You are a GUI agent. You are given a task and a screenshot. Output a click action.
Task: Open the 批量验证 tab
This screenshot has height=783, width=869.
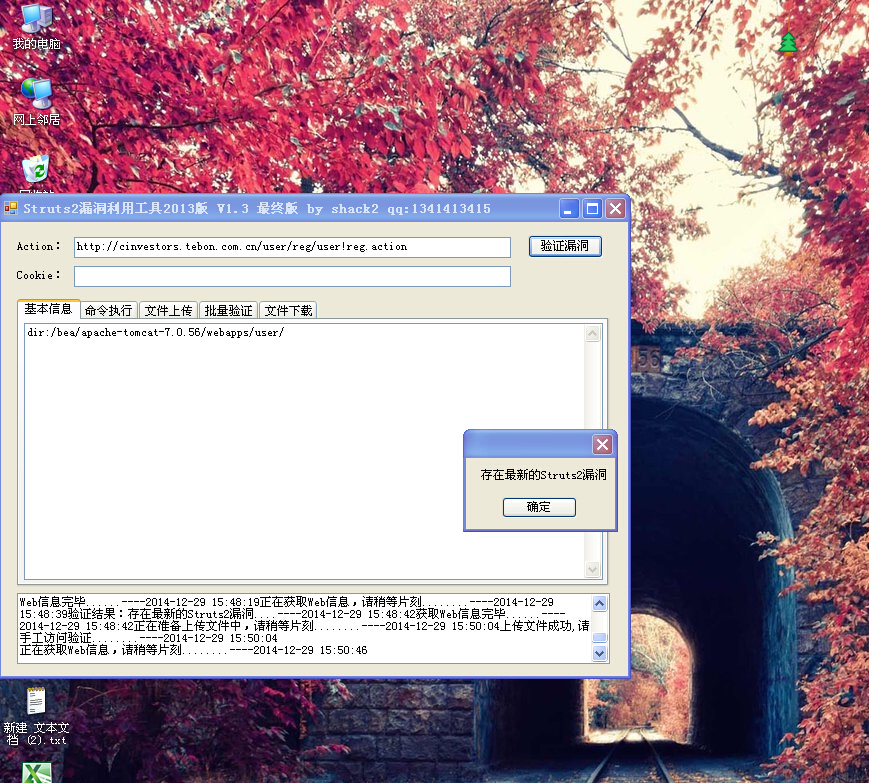228,310
